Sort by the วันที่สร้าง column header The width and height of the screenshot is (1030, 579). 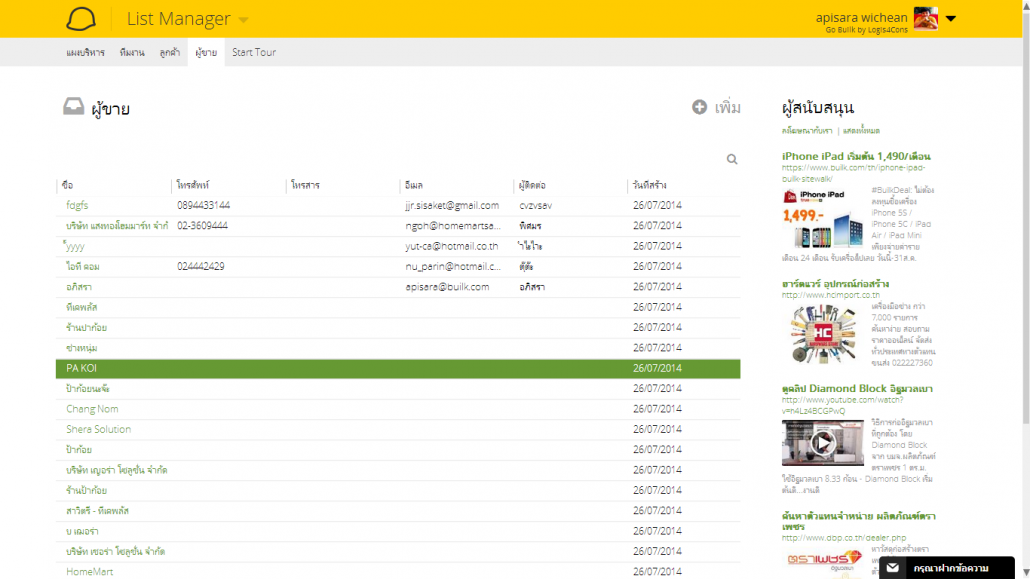[650, 185]
